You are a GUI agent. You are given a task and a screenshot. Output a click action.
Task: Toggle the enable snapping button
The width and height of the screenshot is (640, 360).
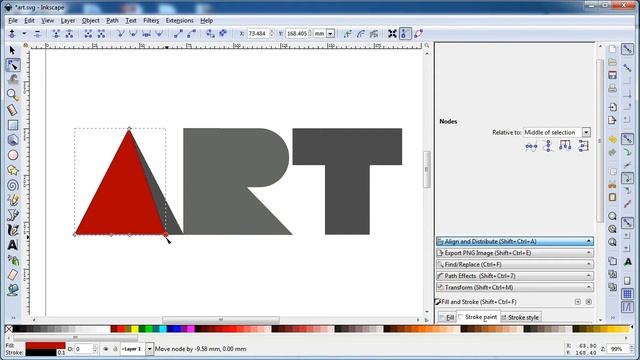[x=627, y=49]
